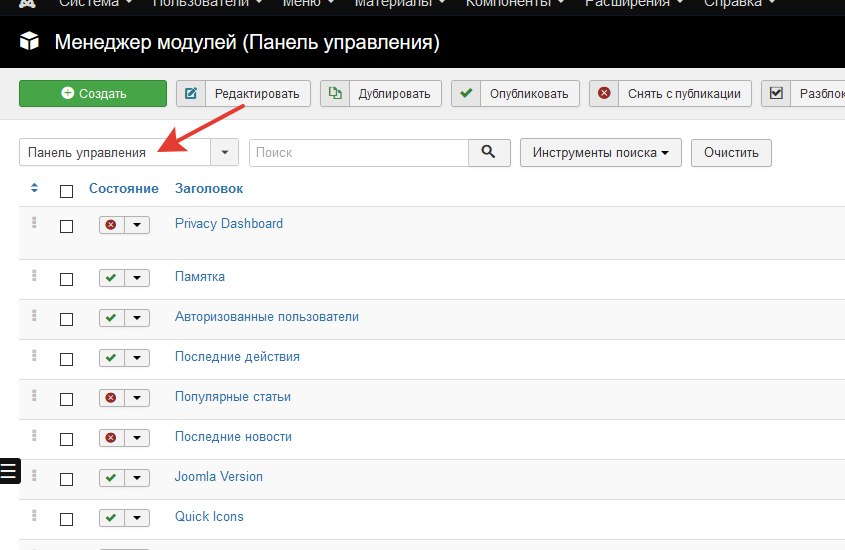Grab Joomla Version row drag handle

pyautogui.click(x=34, y=475)
